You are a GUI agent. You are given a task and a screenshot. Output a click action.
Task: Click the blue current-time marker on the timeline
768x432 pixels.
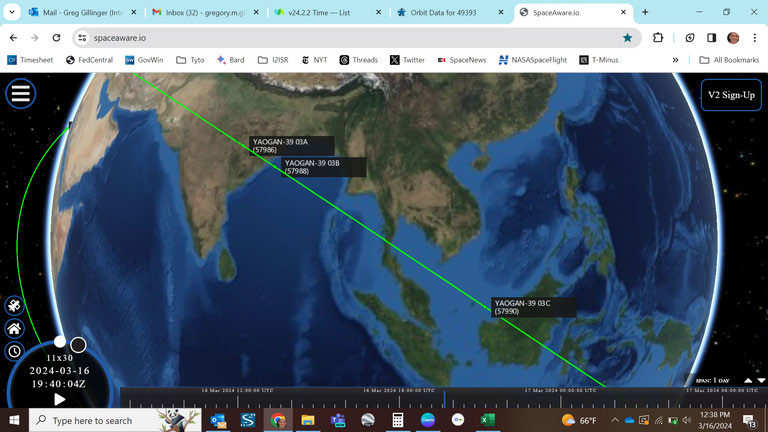tap(444, 399)
